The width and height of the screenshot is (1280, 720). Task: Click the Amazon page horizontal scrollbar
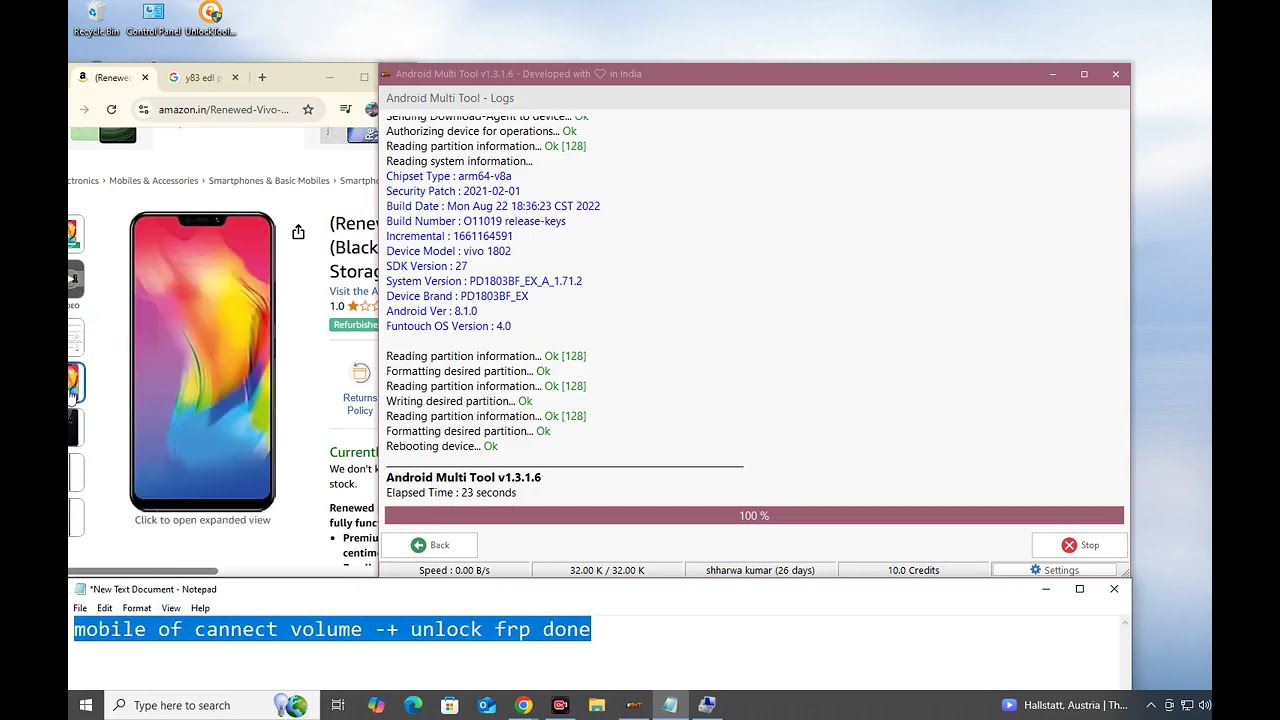click(x=142, y=571)
